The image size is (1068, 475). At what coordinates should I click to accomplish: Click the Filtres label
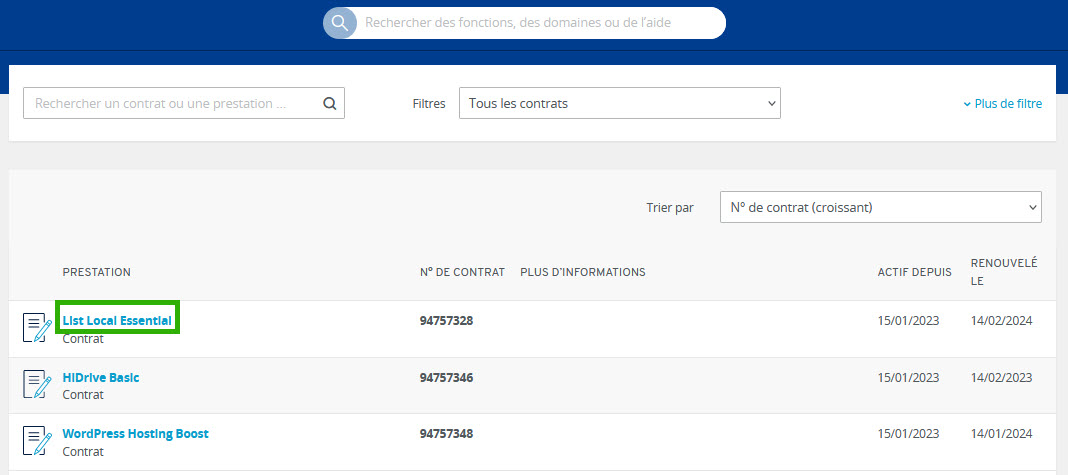click(429, 104)
